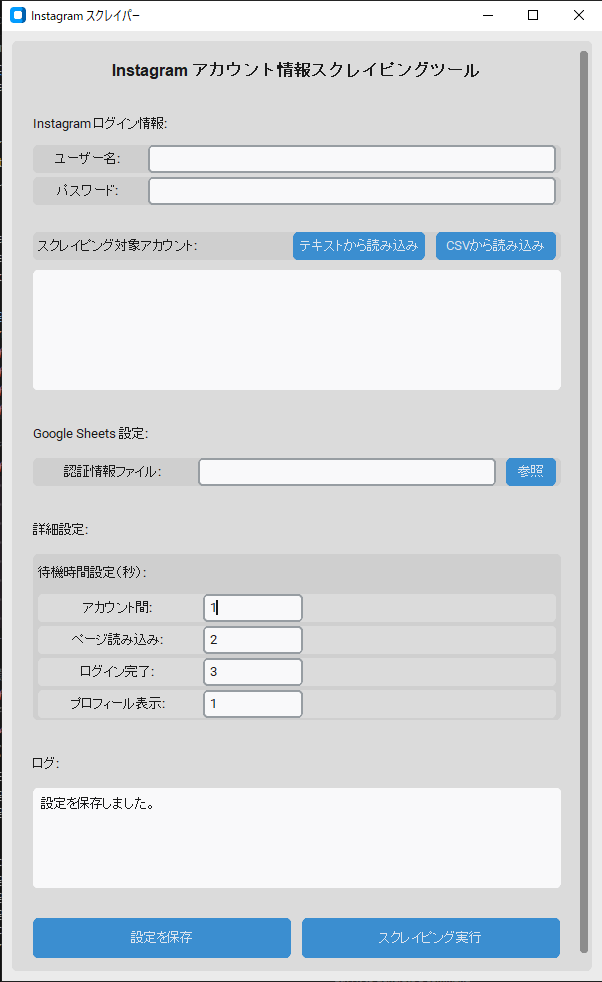Focus the 認証情報ファイル path field
The height and width of the screenshot is (982, 602).
[347, 472]
